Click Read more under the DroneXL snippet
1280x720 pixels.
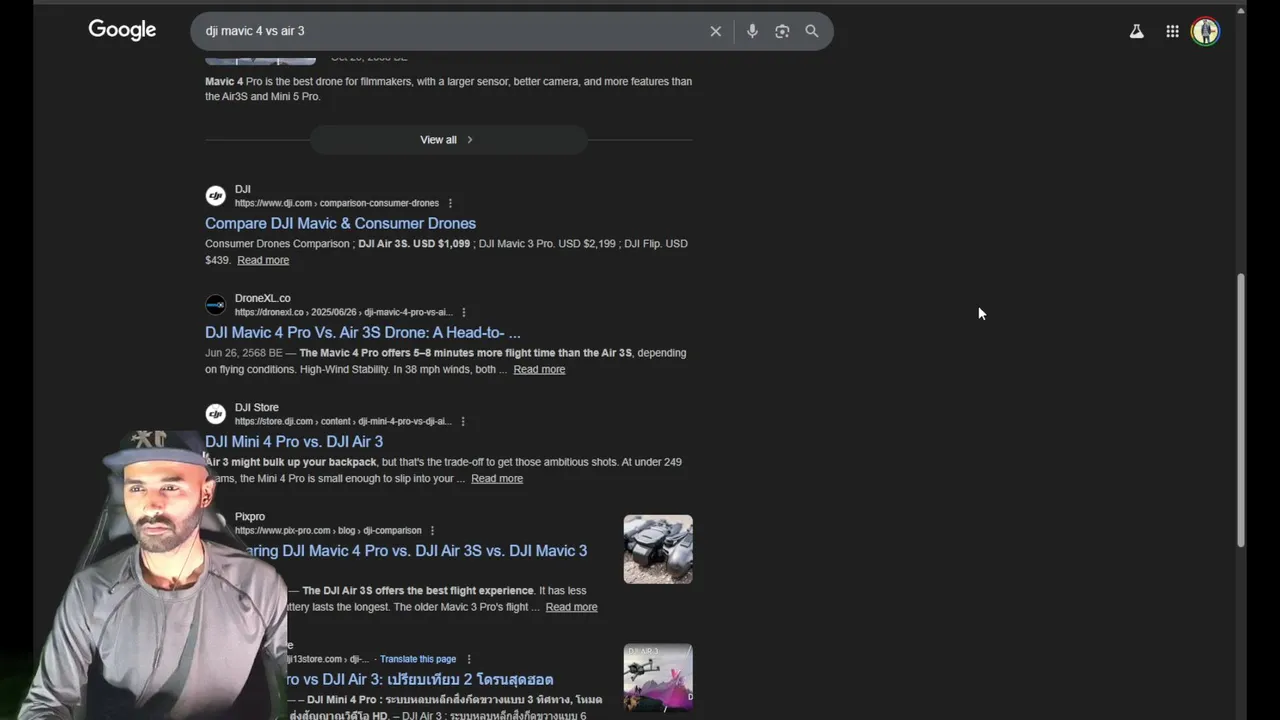[539, 369]
